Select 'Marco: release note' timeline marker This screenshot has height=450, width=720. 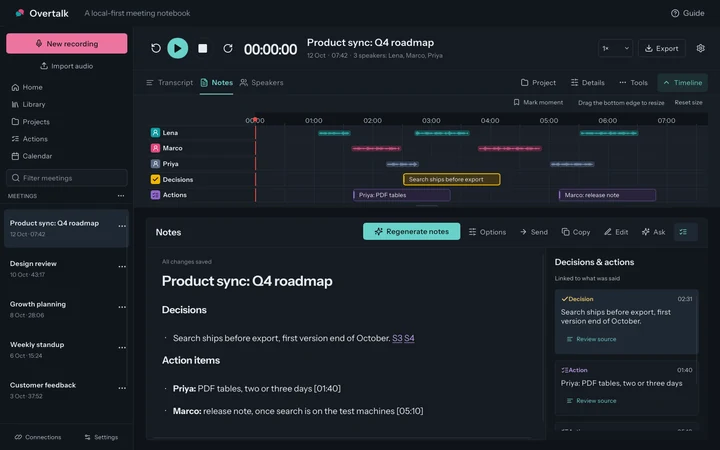point(607,195)
